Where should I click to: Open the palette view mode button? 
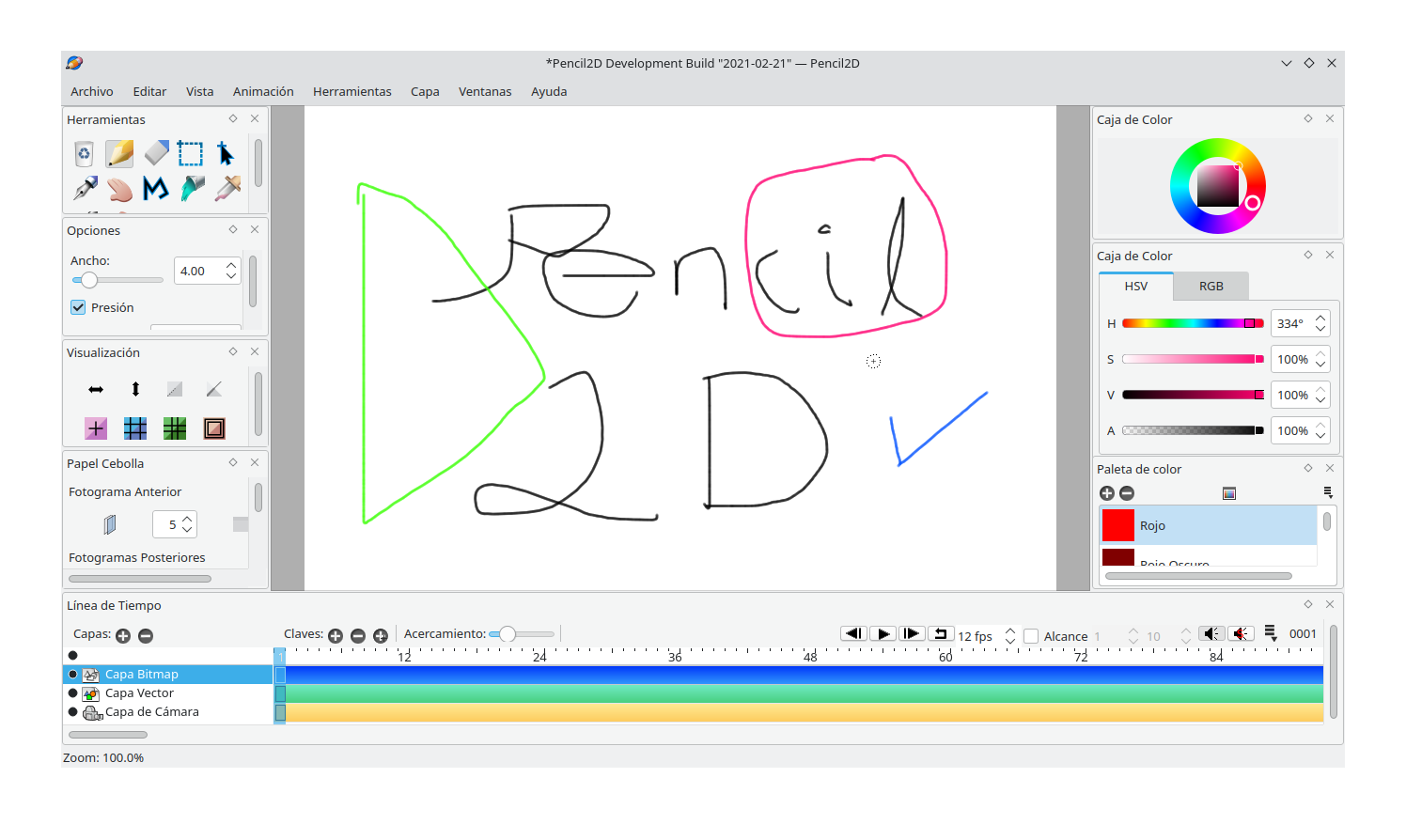[1229, 493]
